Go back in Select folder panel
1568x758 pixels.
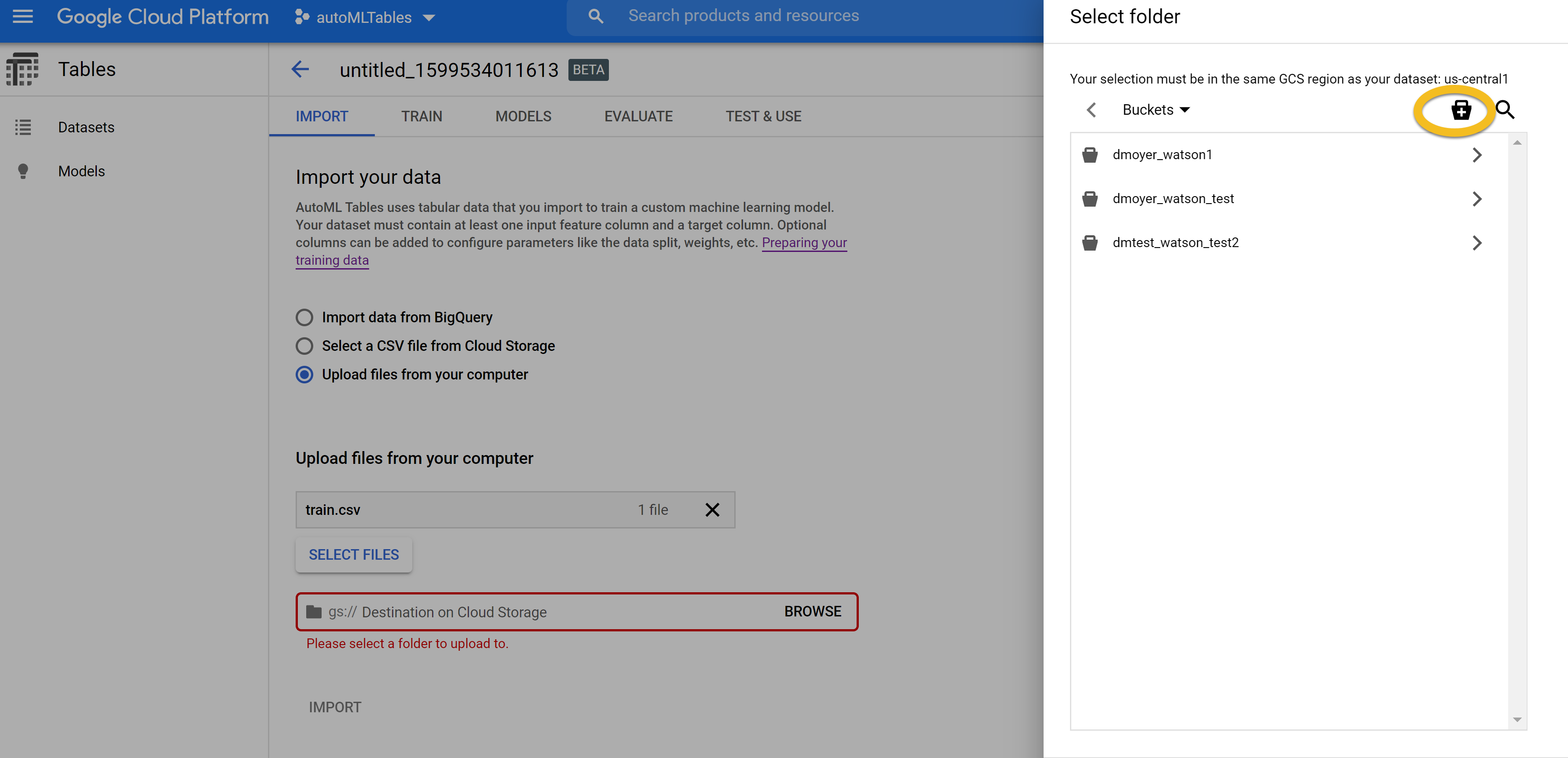tap(1092, 110)
